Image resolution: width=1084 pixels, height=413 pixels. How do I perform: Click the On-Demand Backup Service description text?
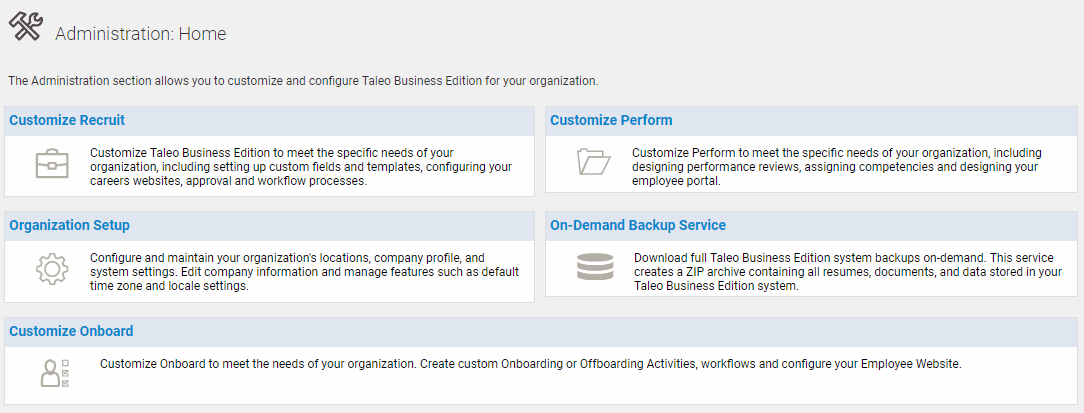coord(838,272)
